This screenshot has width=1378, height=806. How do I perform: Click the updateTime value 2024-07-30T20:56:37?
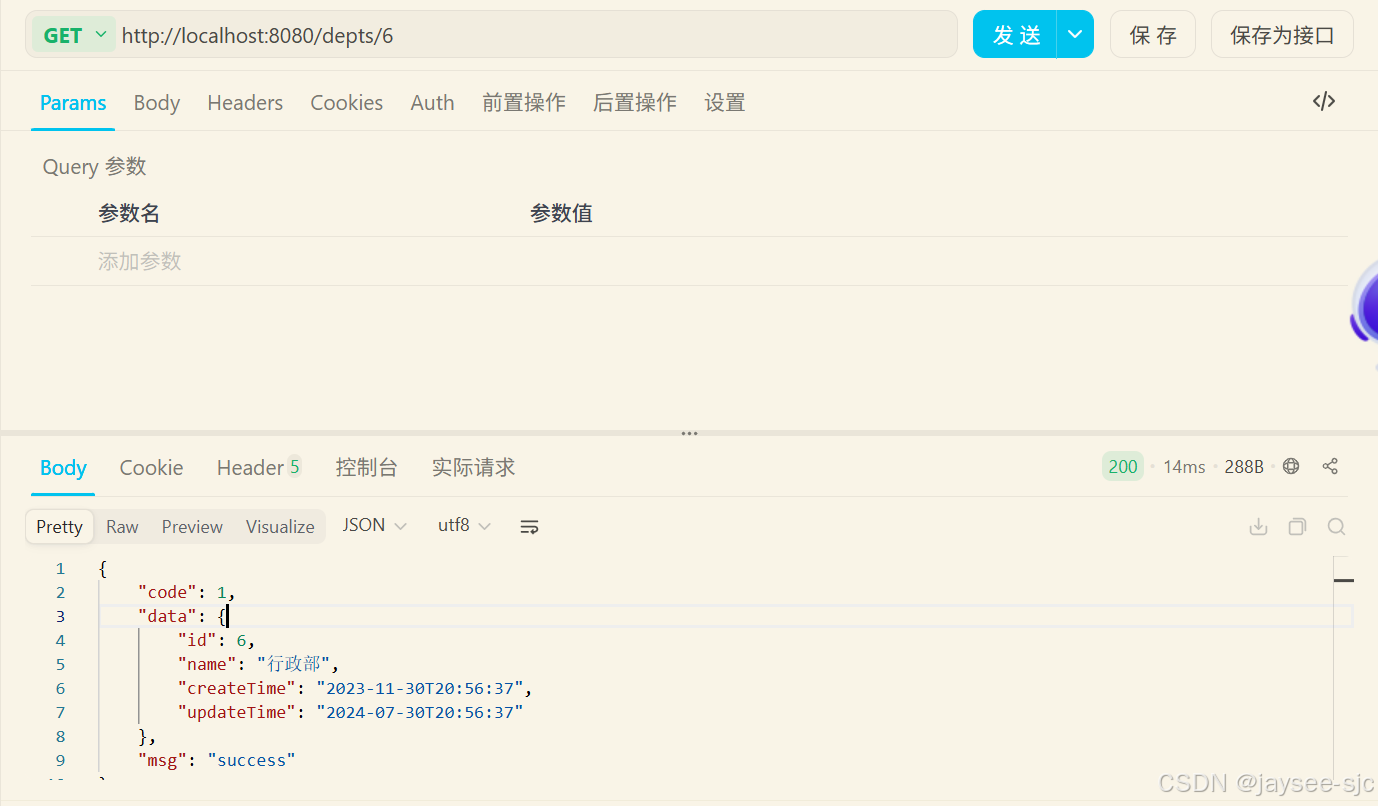pos(420,712)
